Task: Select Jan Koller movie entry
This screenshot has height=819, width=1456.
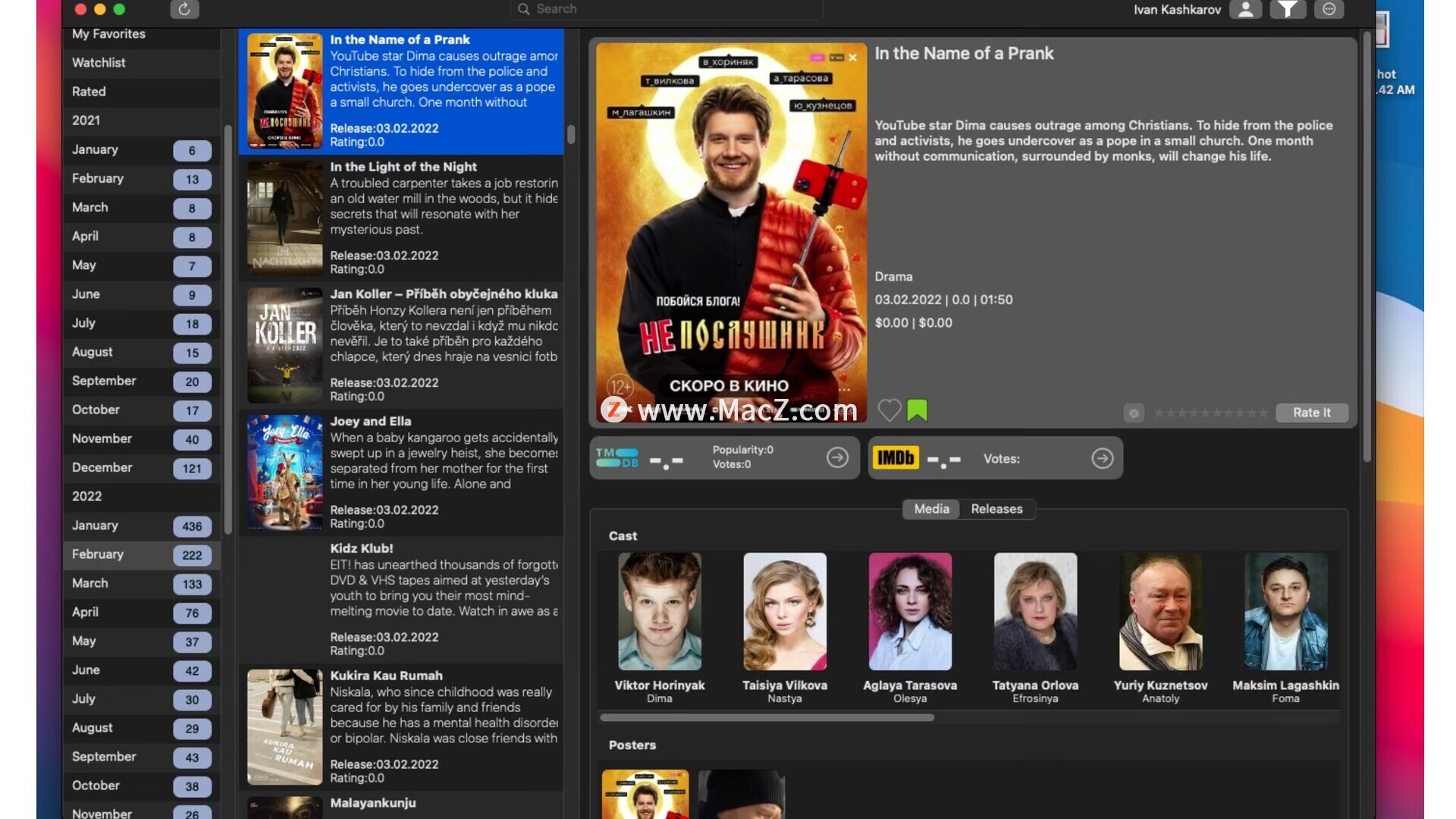Action: [401, 346]
